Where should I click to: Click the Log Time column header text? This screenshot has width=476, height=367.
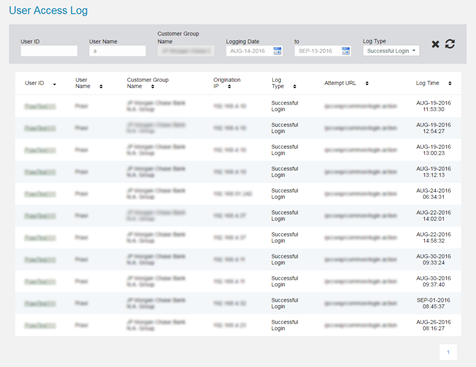point(427,83)
